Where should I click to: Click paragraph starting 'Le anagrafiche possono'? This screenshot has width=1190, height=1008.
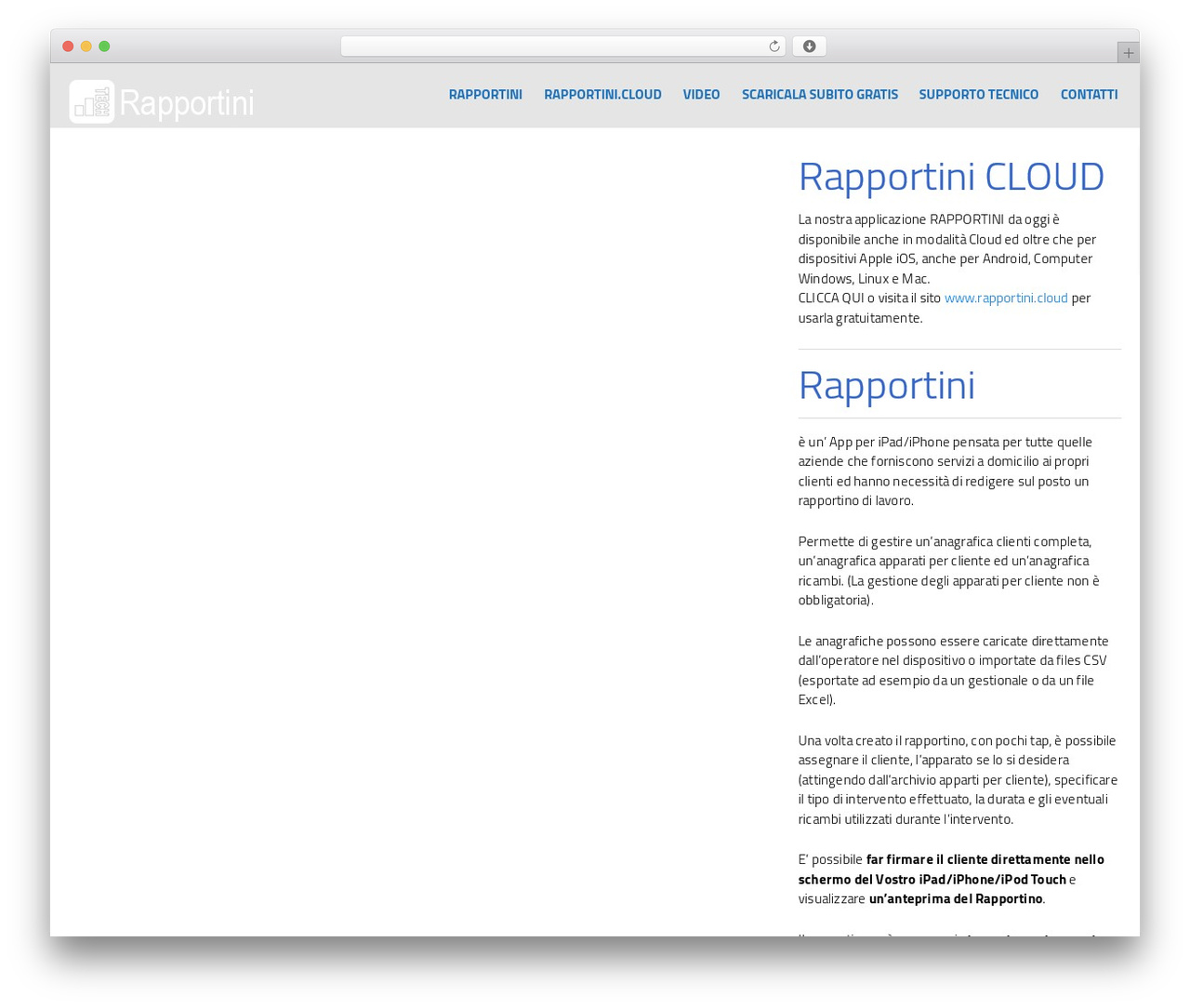(x=953, y=670)
